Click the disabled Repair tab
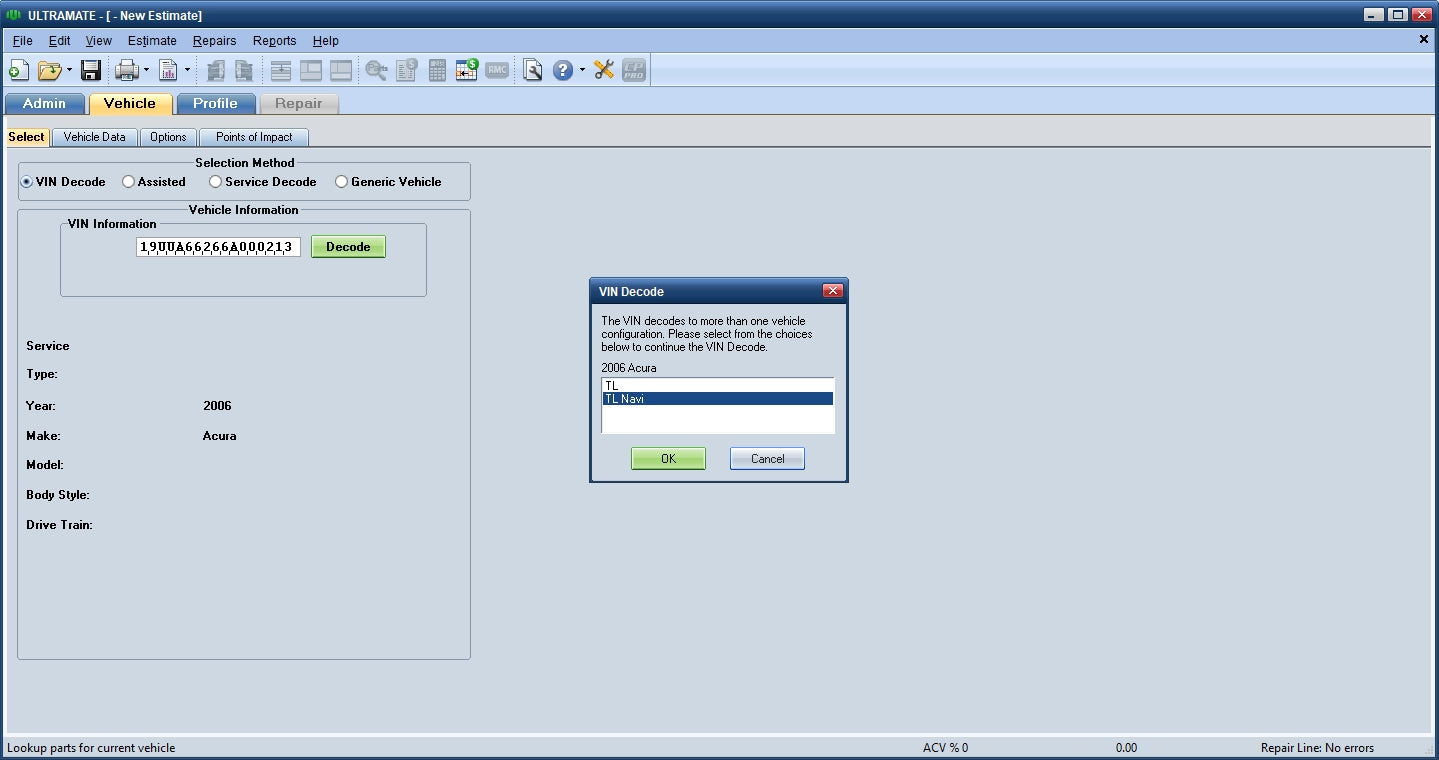 (299, 104)
